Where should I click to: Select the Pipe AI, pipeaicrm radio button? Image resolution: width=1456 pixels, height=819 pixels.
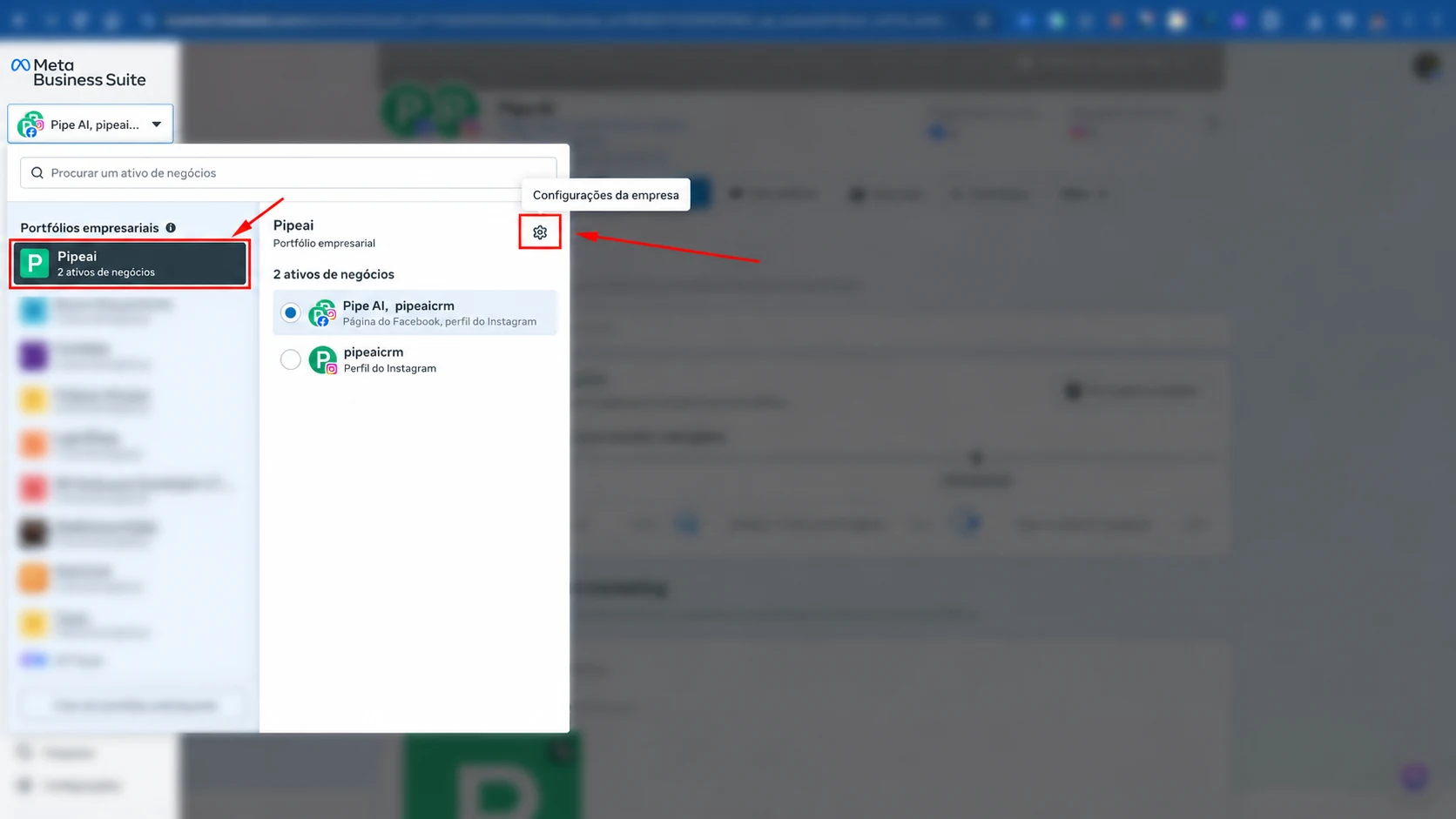click(x=291, y=312)
